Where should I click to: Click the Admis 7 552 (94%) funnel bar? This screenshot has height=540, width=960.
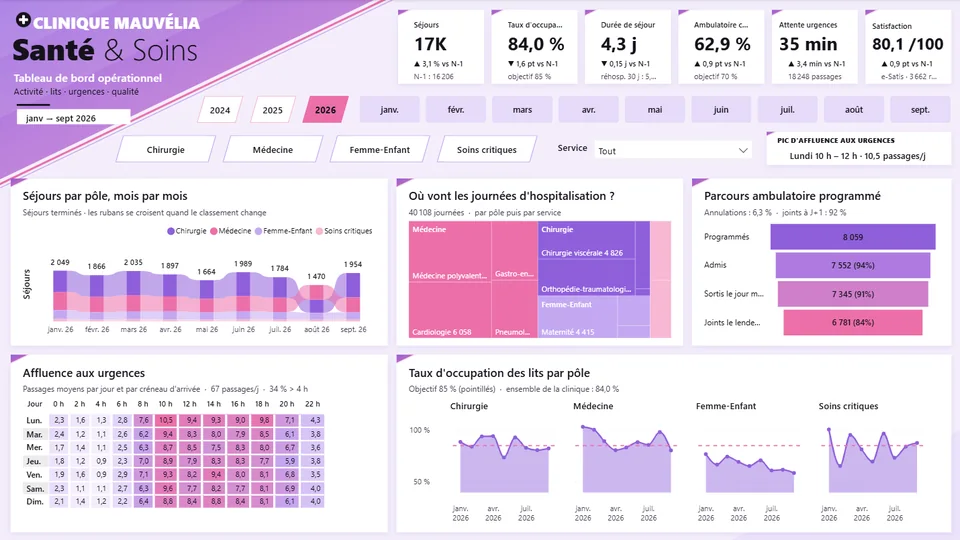pos(853,265)
